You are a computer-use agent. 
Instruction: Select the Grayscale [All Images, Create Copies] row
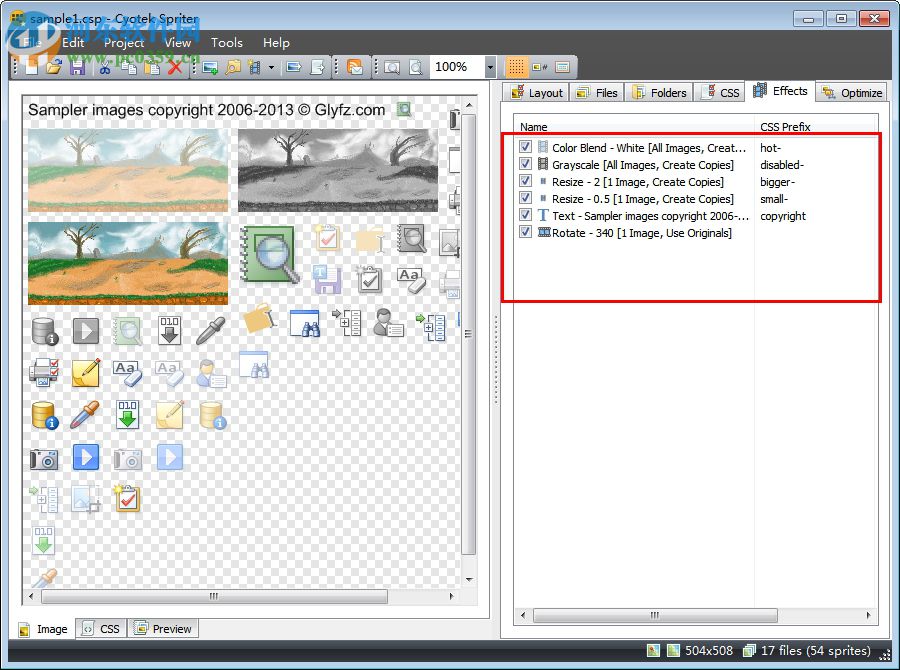click(643, 165)
